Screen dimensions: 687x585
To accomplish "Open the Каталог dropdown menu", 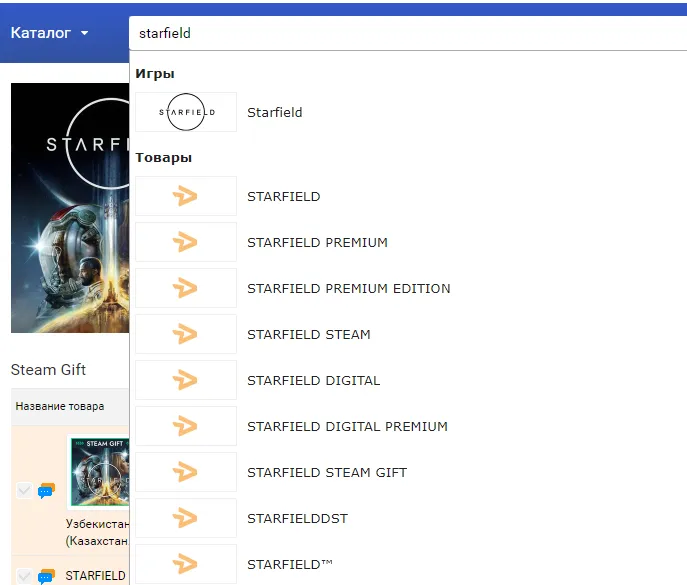I will point(49,33).
